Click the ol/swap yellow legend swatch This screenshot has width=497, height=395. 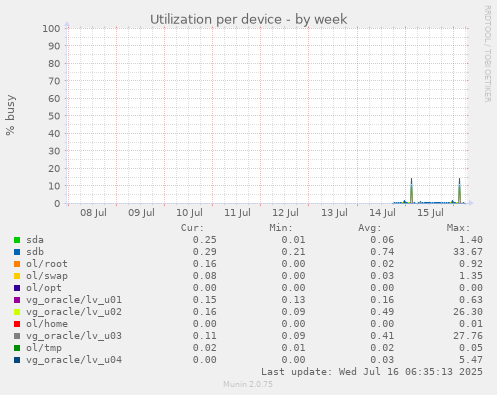click(17, 276)
